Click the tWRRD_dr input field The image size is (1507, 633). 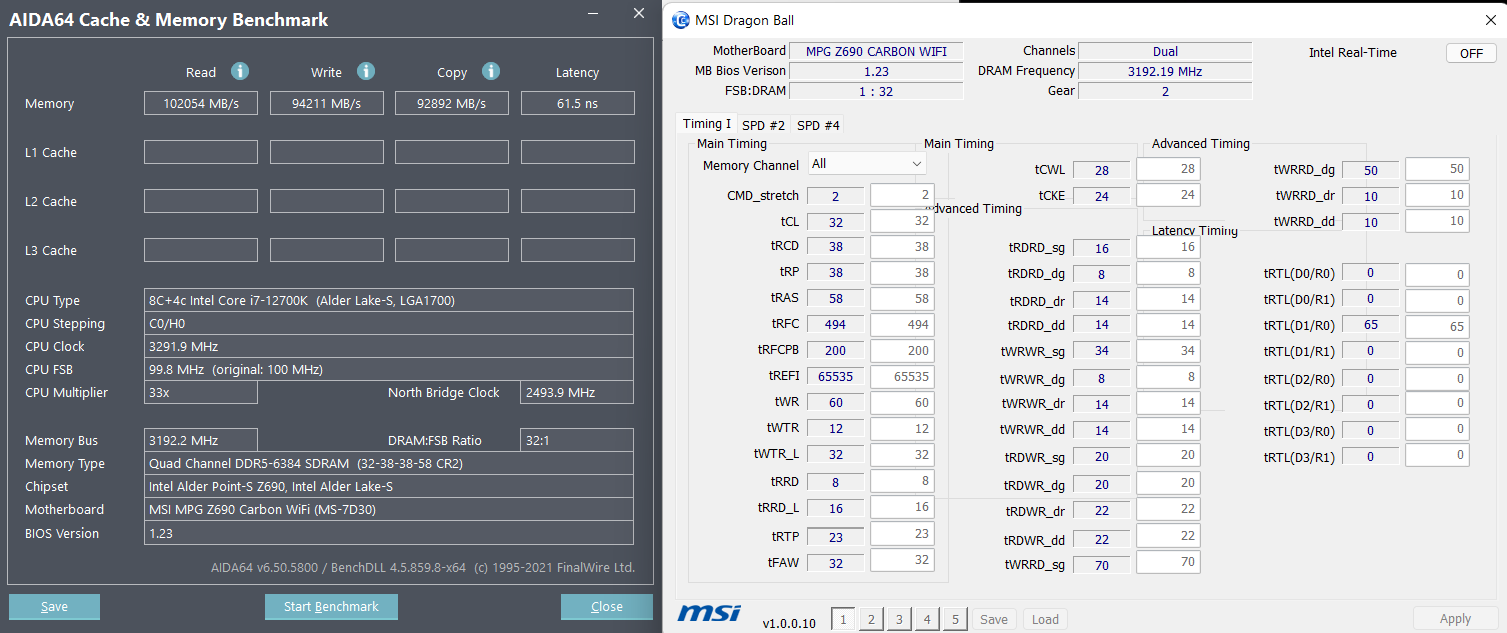1437,195
